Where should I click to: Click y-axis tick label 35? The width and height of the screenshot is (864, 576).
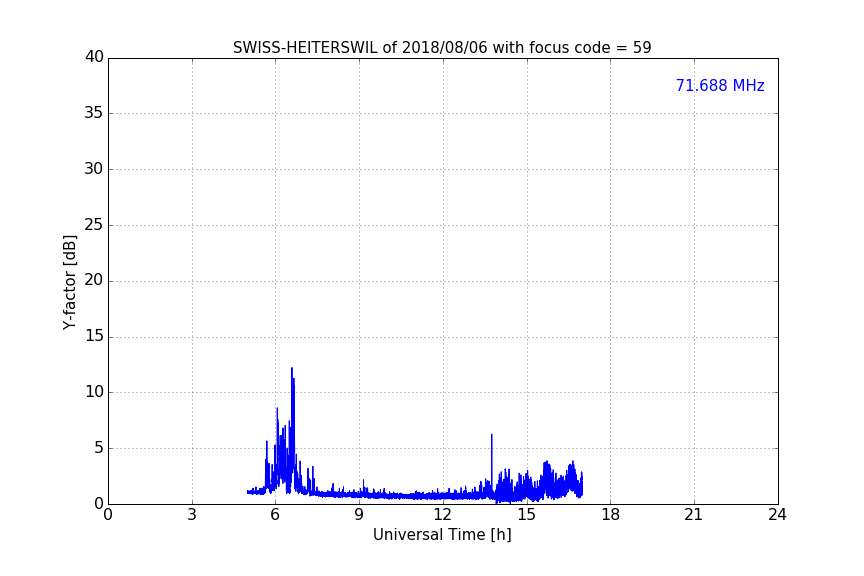coord(94,113)
